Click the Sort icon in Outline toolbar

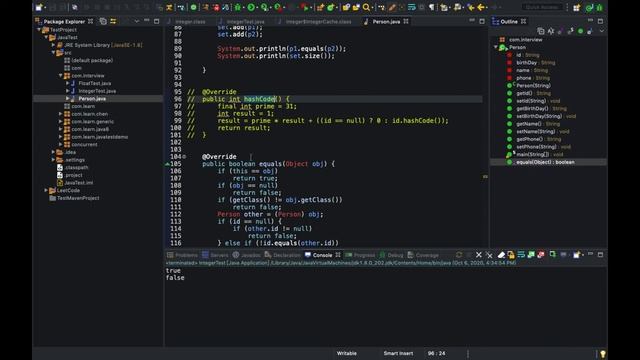[551, 31]
